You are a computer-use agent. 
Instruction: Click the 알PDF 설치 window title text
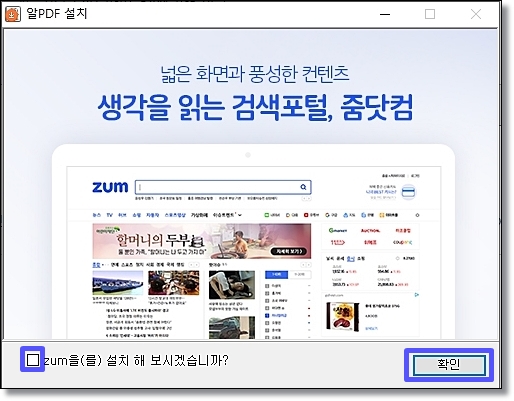57,14
